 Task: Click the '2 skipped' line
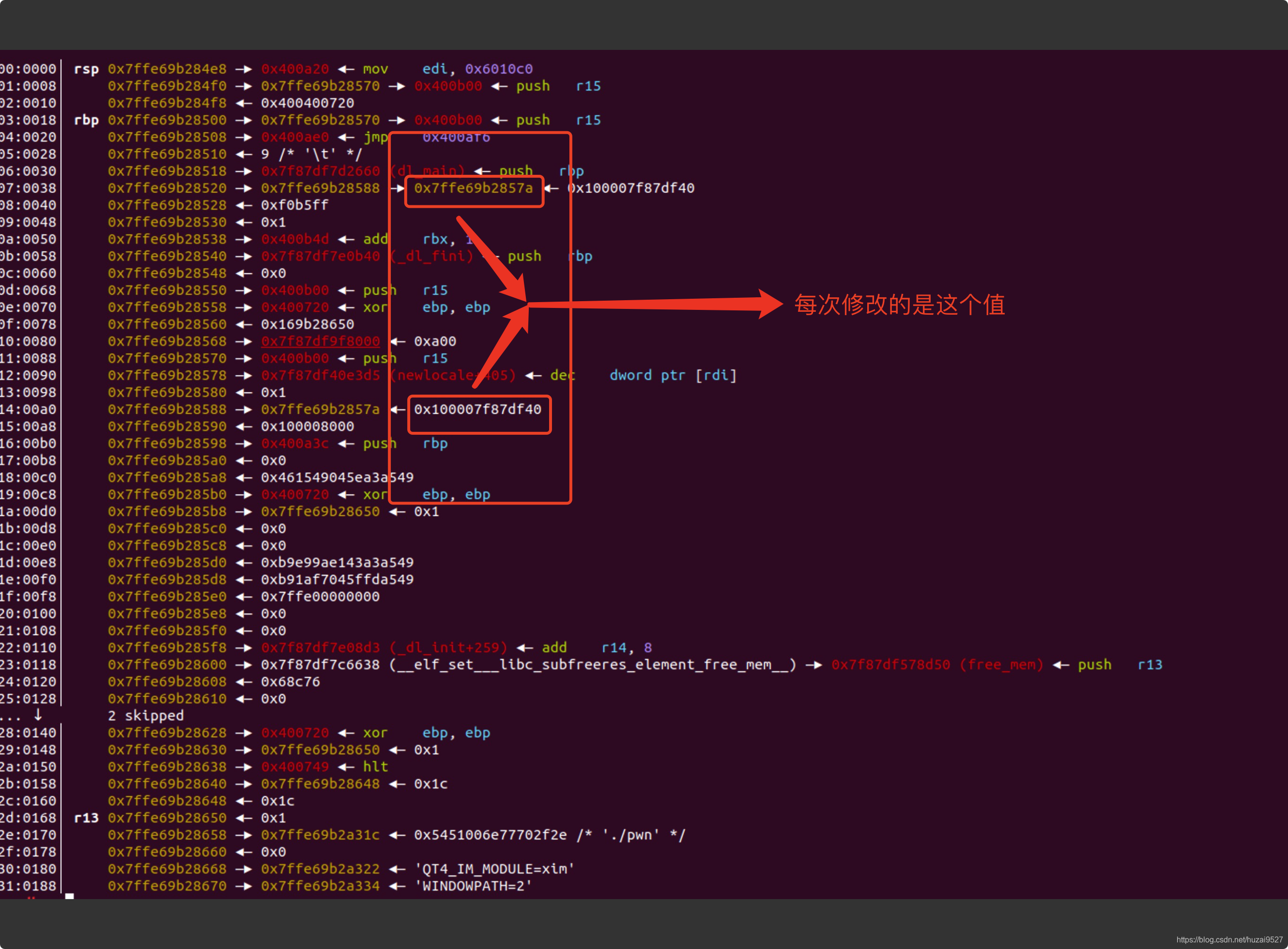pyautogui.click(x=146, y=715)
